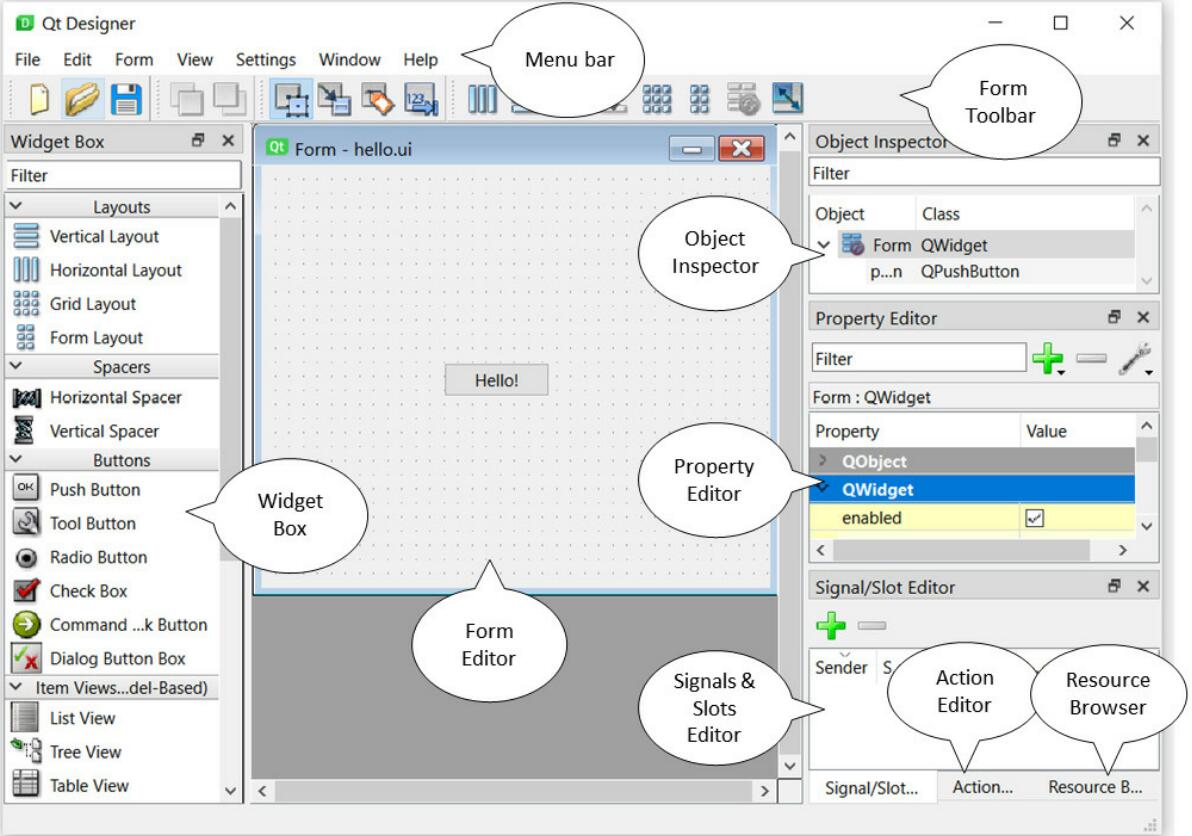The width and height of the screenshot is (1192, 836).
Task: Select the QPushButton row in the Object Inspector
Action: point(972,271)
